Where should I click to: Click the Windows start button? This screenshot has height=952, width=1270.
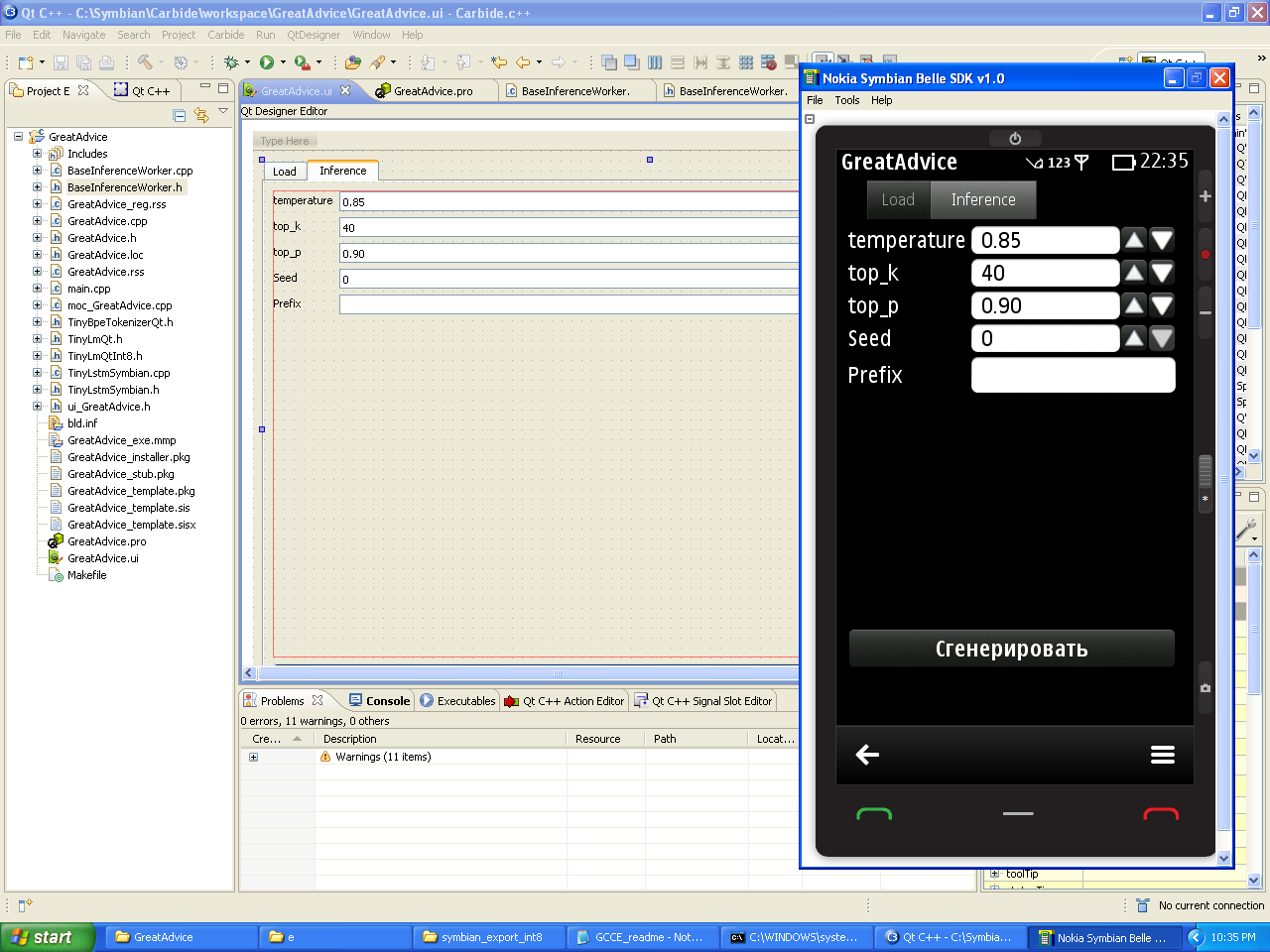47,937
